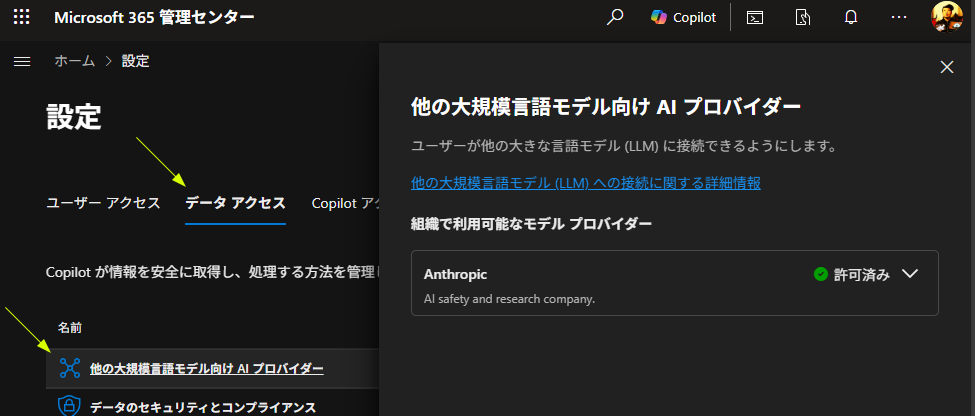Click the user profile avatar
The height and width of the screenshot is (416, 975).
click(x=946, y=17)
